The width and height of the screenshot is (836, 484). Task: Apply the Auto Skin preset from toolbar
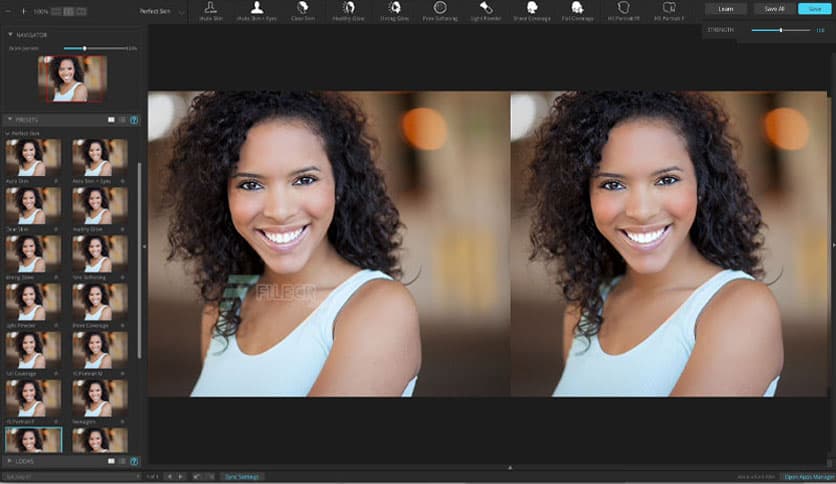[210, 10]
